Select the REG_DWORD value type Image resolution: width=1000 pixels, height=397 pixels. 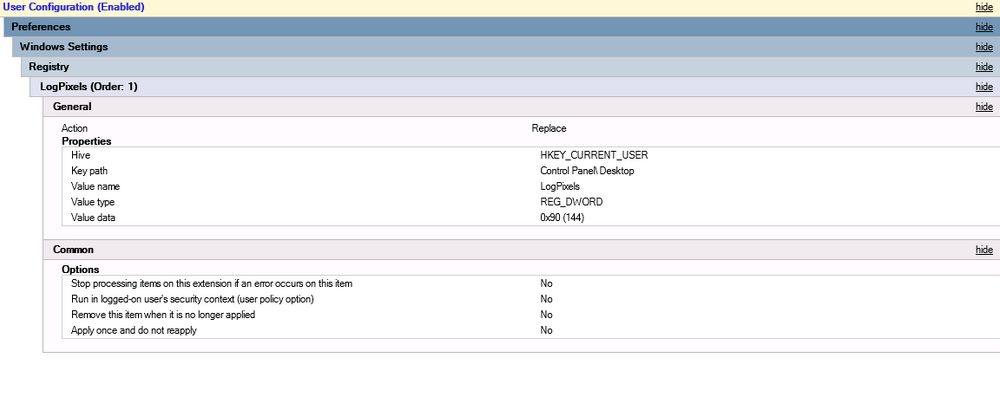tap(571, 202)
